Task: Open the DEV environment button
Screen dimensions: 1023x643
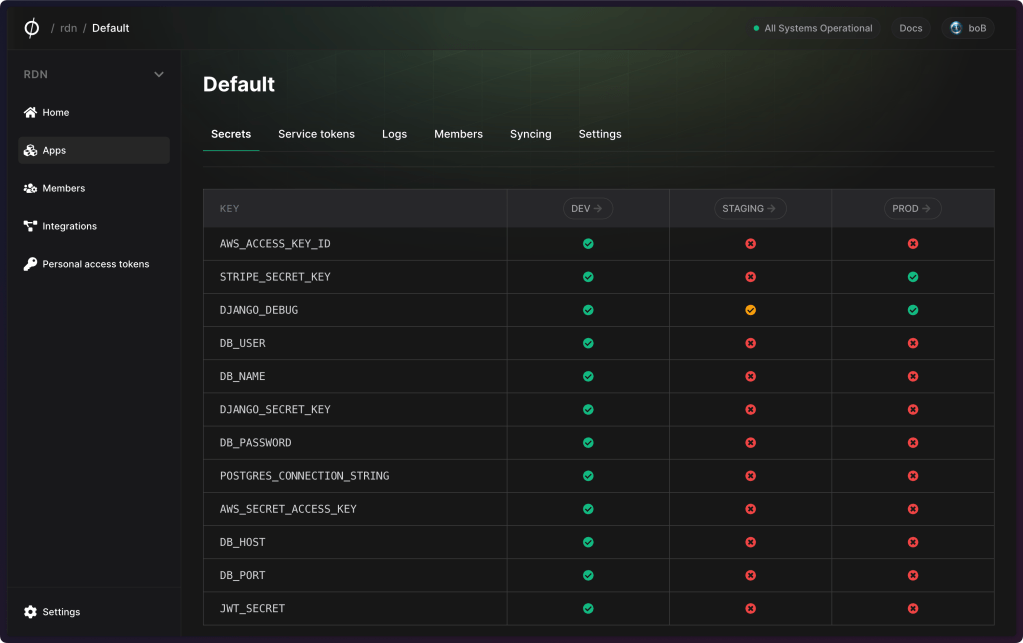Action: click(x=587, y=209)
